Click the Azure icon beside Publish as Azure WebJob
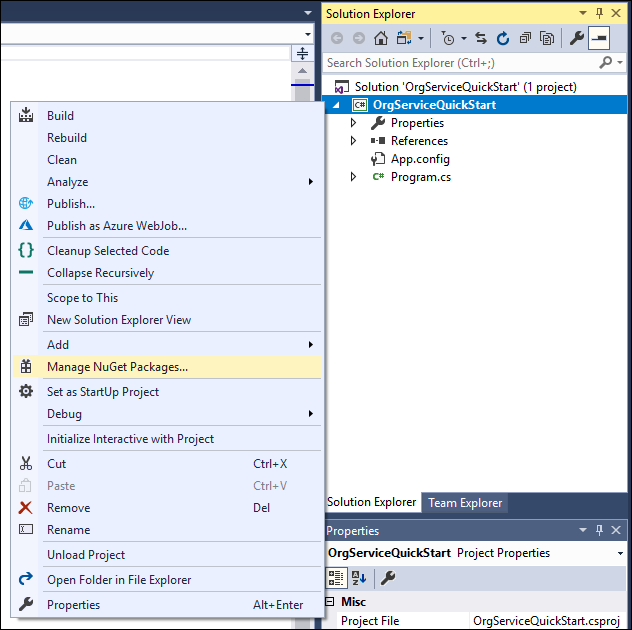 [26, 225]
